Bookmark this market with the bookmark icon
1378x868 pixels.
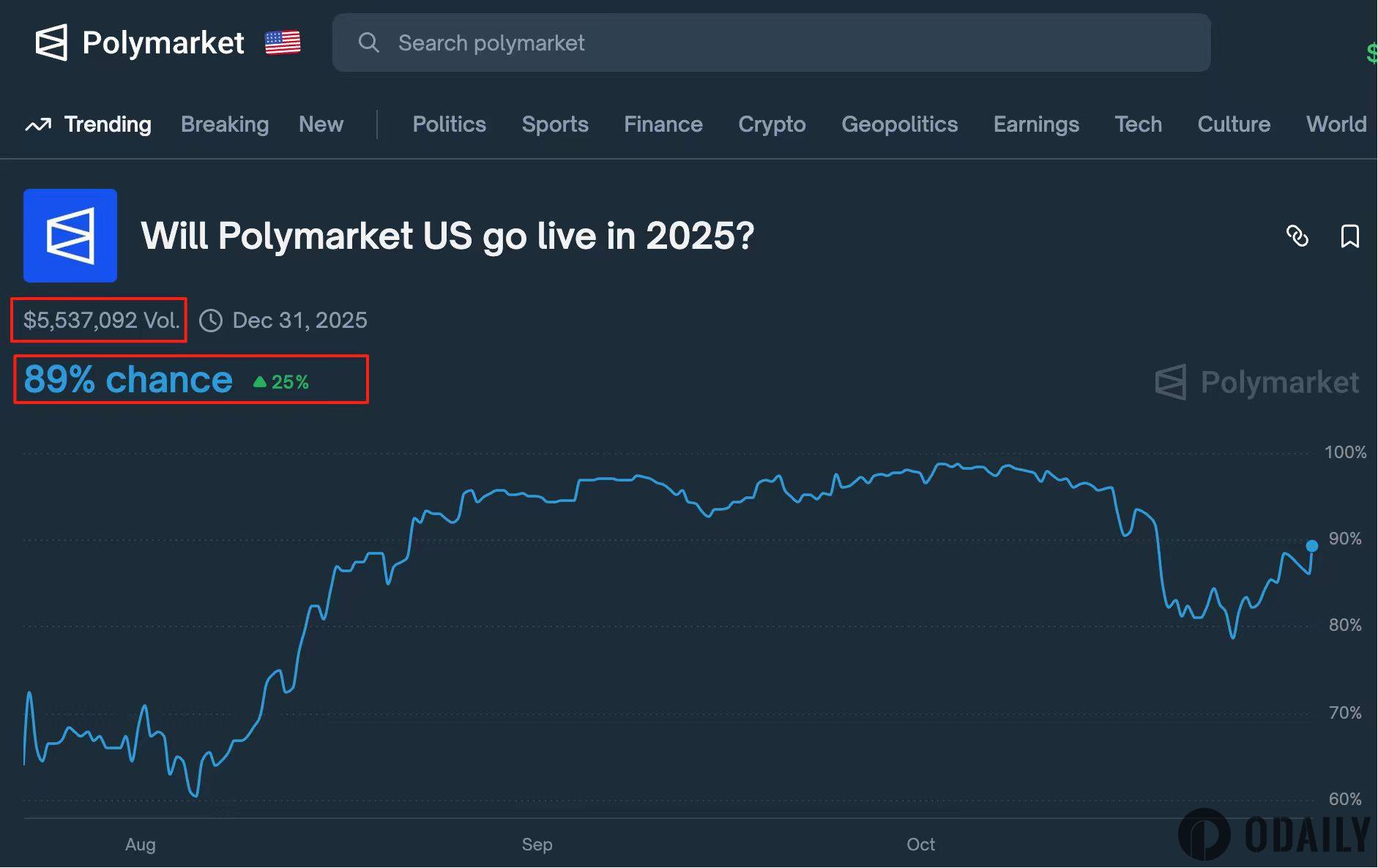point(1349,236)
